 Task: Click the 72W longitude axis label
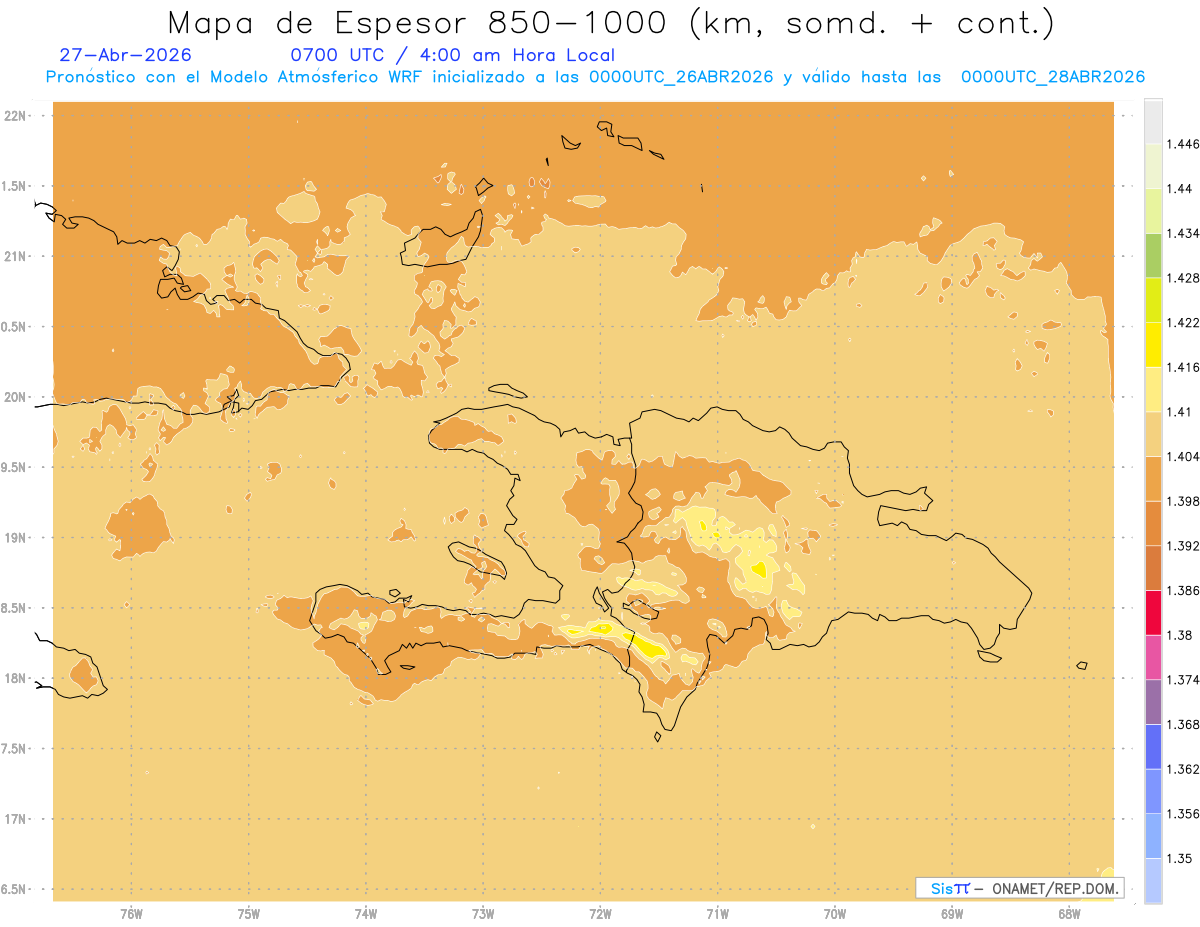[600, 913]
